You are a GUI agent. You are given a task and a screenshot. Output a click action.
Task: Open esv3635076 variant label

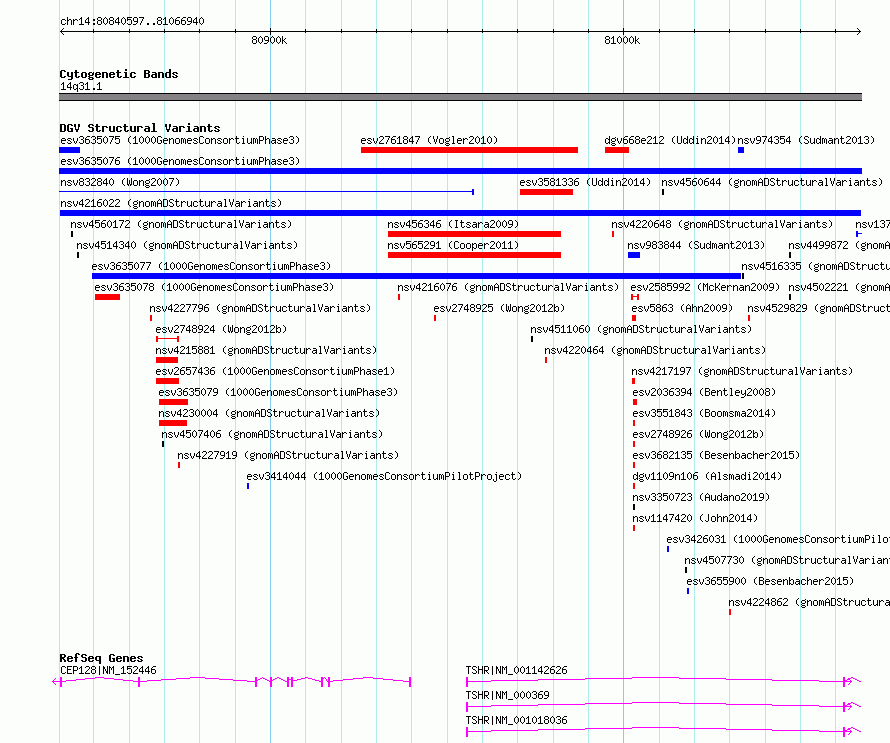click(x=180, y=161)
